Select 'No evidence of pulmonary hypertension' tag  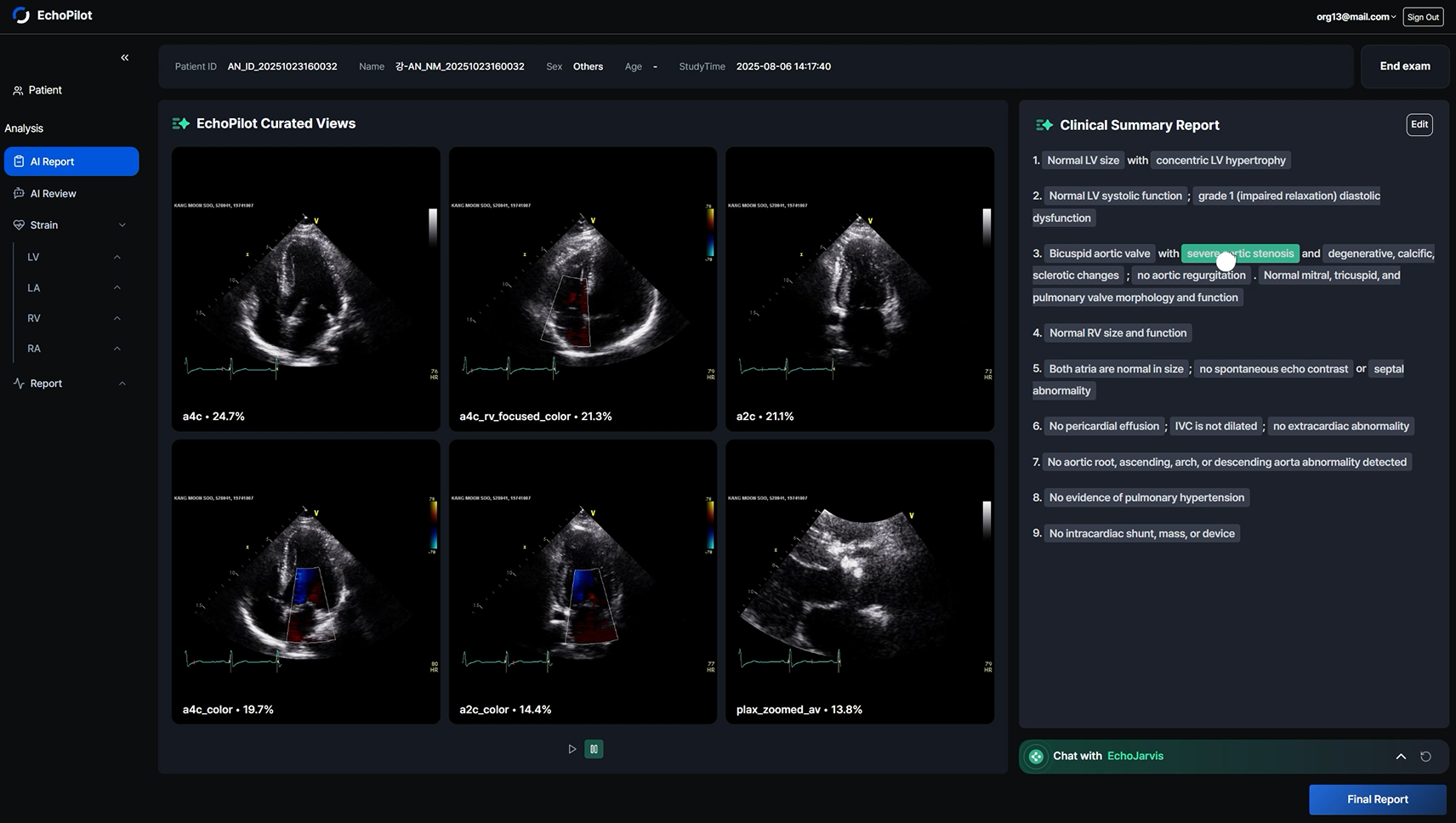(1146, 497)
